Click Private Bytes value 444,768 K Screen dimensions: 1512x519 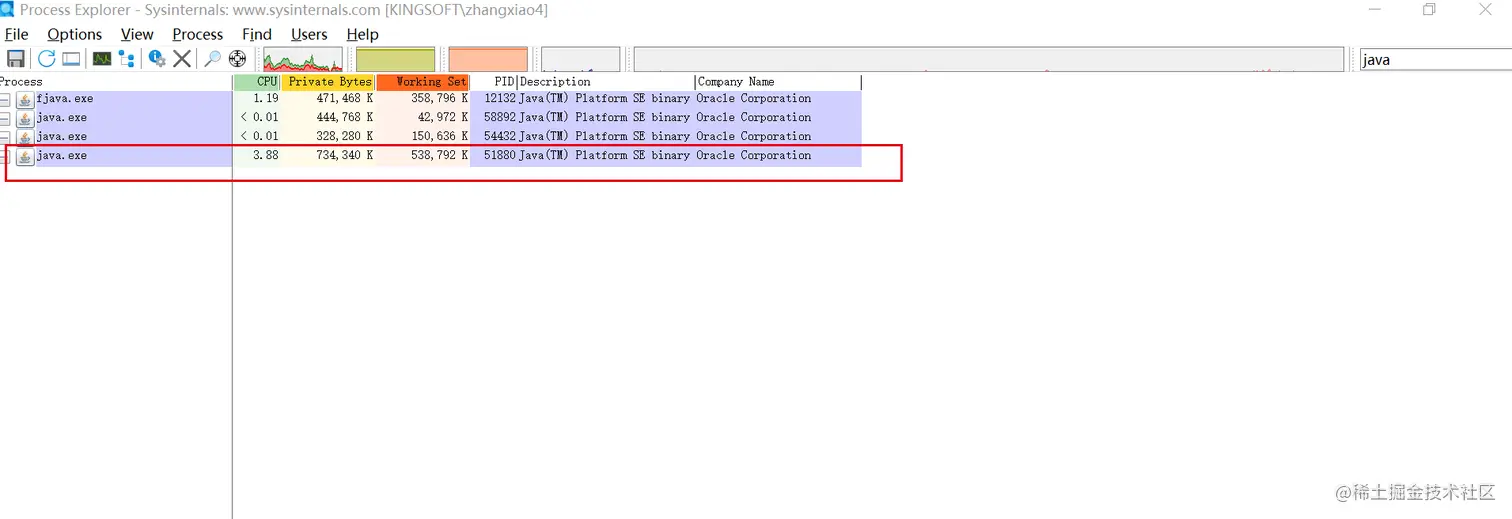(345, 118)
